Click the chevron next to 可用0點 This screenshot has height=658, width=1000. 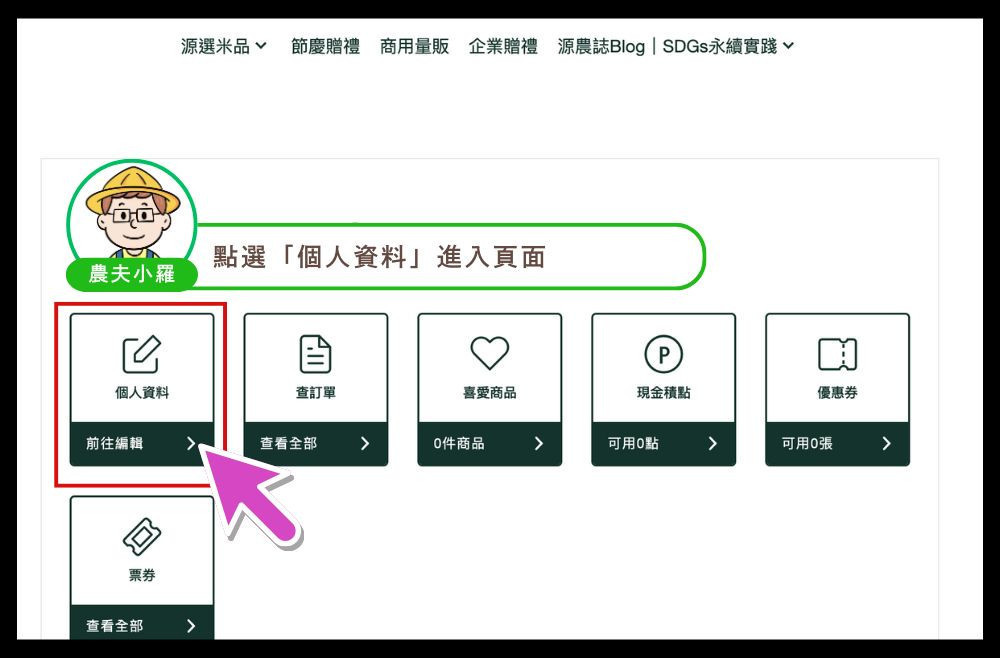tap(712, 443)
